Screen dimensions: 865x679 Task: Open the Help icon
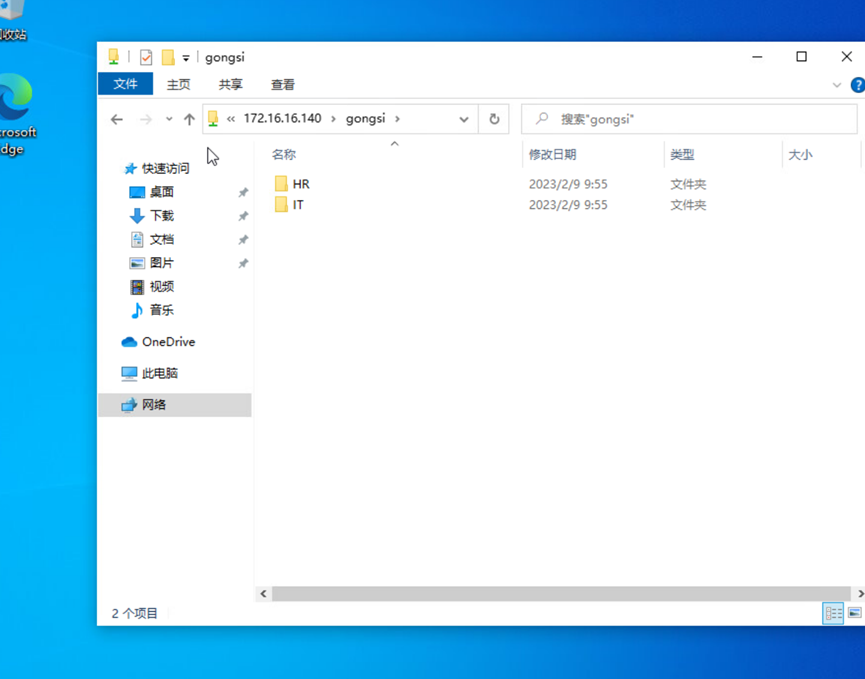click(858, 85)
